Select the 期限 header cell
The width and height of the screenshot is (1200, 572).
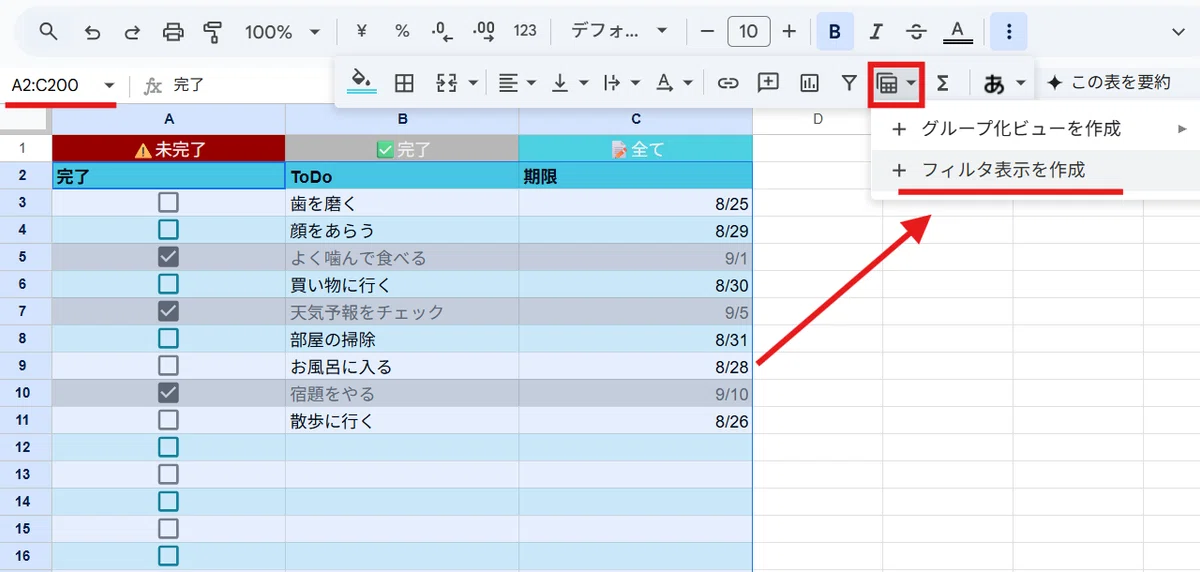tap(636, 176)
